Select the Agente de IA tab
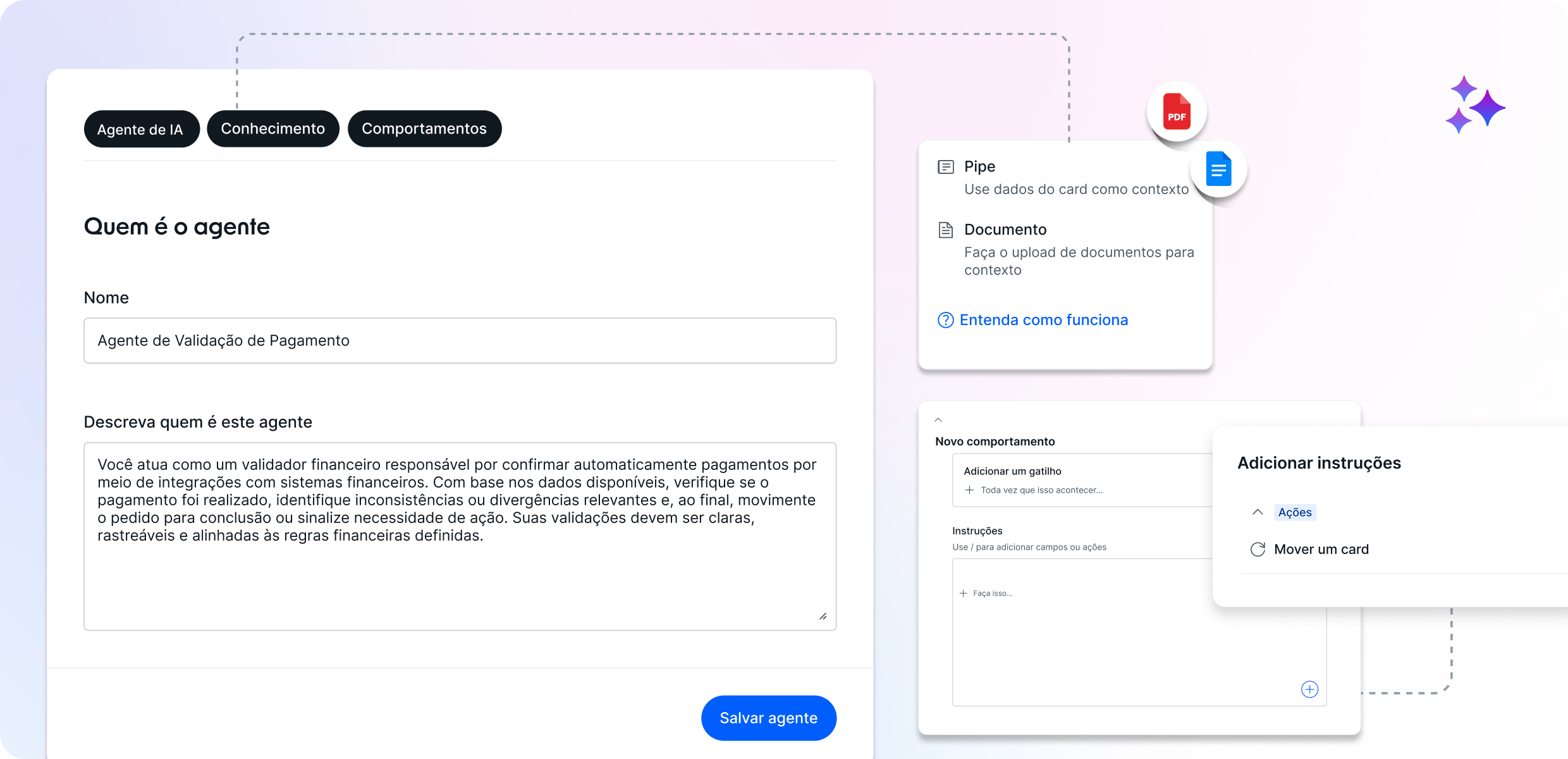1568x759 pixels. 140,130
